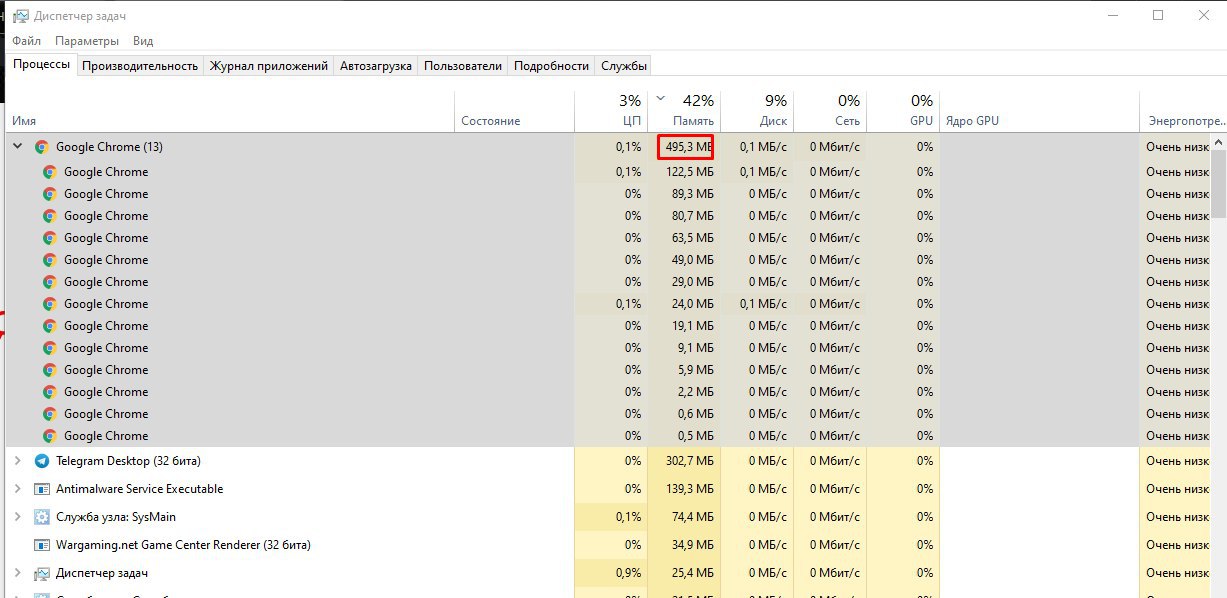Click Chrome icon in the 19,1 МБ row

coord(50,326)
